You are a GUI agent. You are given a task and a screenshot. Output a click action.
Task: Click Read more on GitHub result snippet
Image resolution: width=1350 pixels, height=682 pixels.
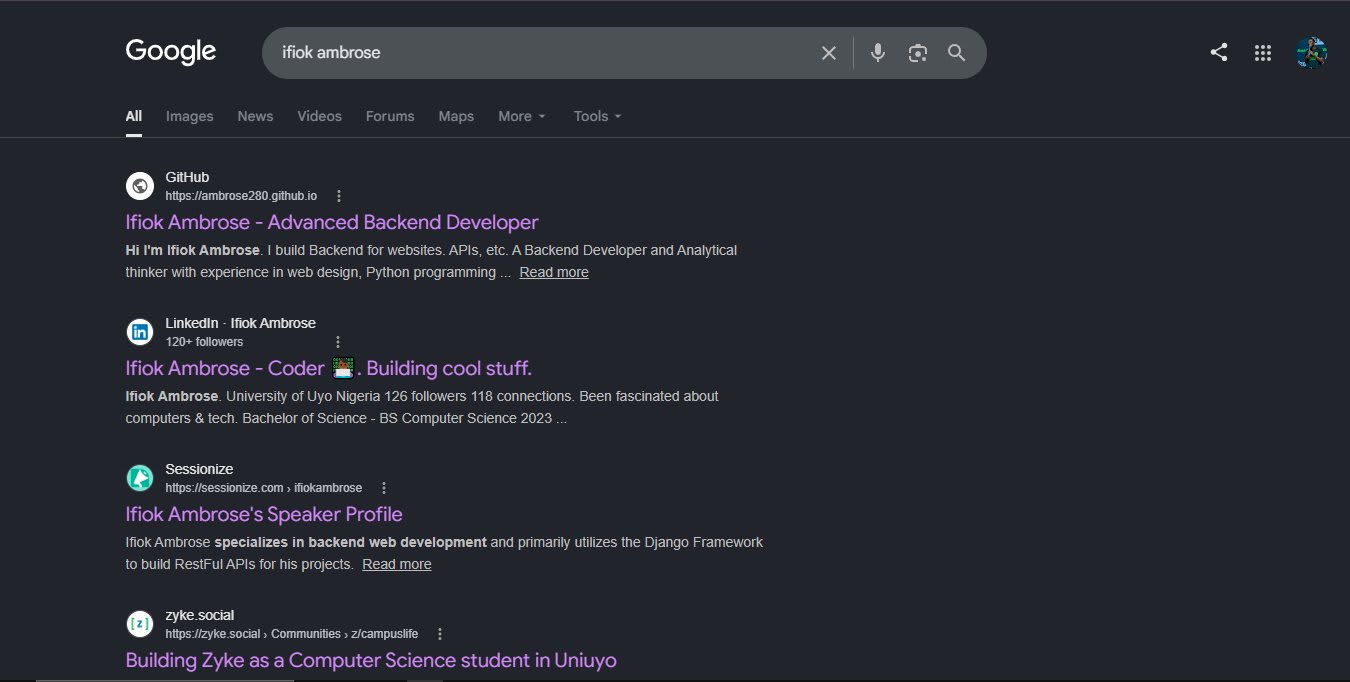pyautogui.click(x=554, y=272)
